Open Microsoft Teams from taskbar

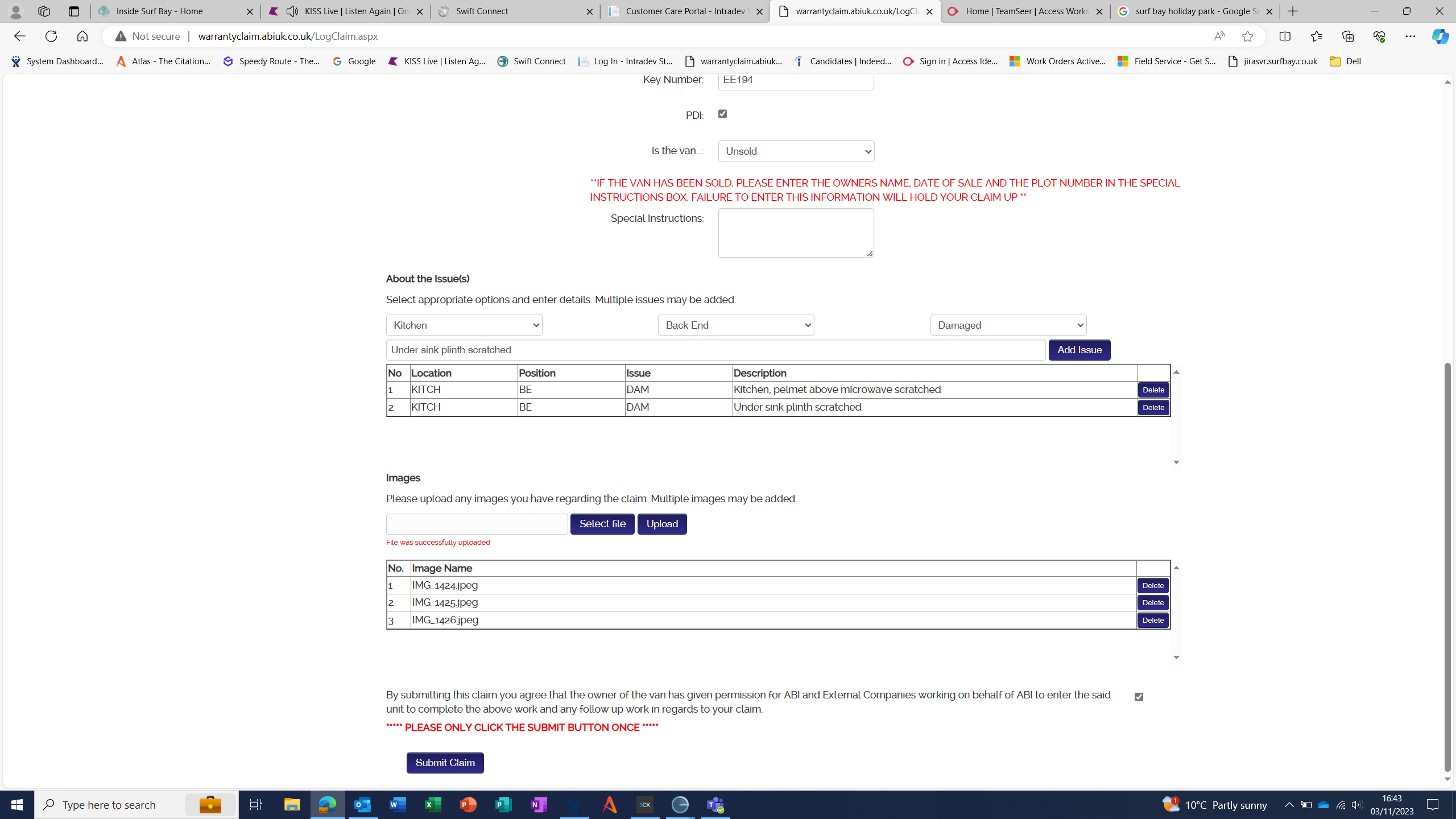point(715,804)
